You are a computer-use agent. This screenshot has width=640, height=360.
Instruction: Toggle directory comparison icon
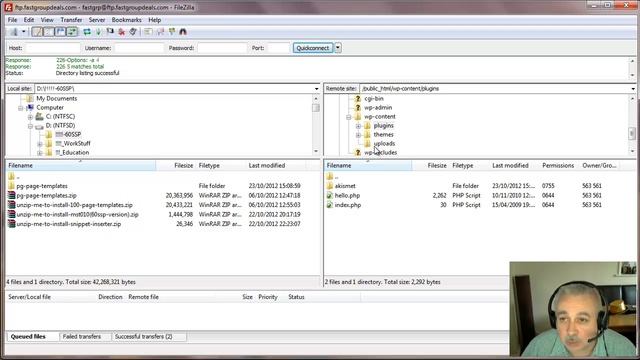click(x=160, y=32)
